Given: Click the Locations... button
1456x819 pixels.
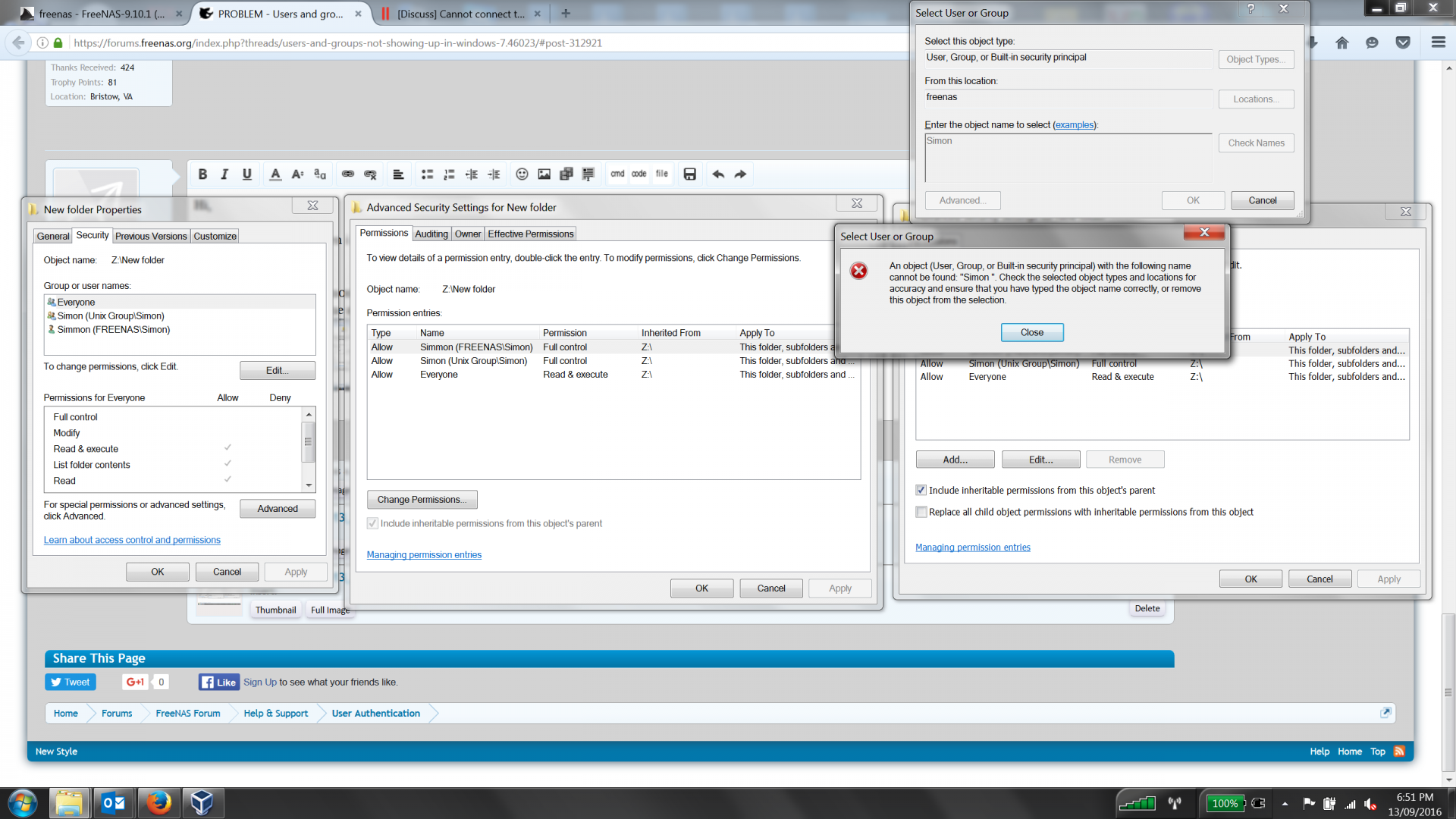Looking at the screenshot, I should (x=1256, y=99).
